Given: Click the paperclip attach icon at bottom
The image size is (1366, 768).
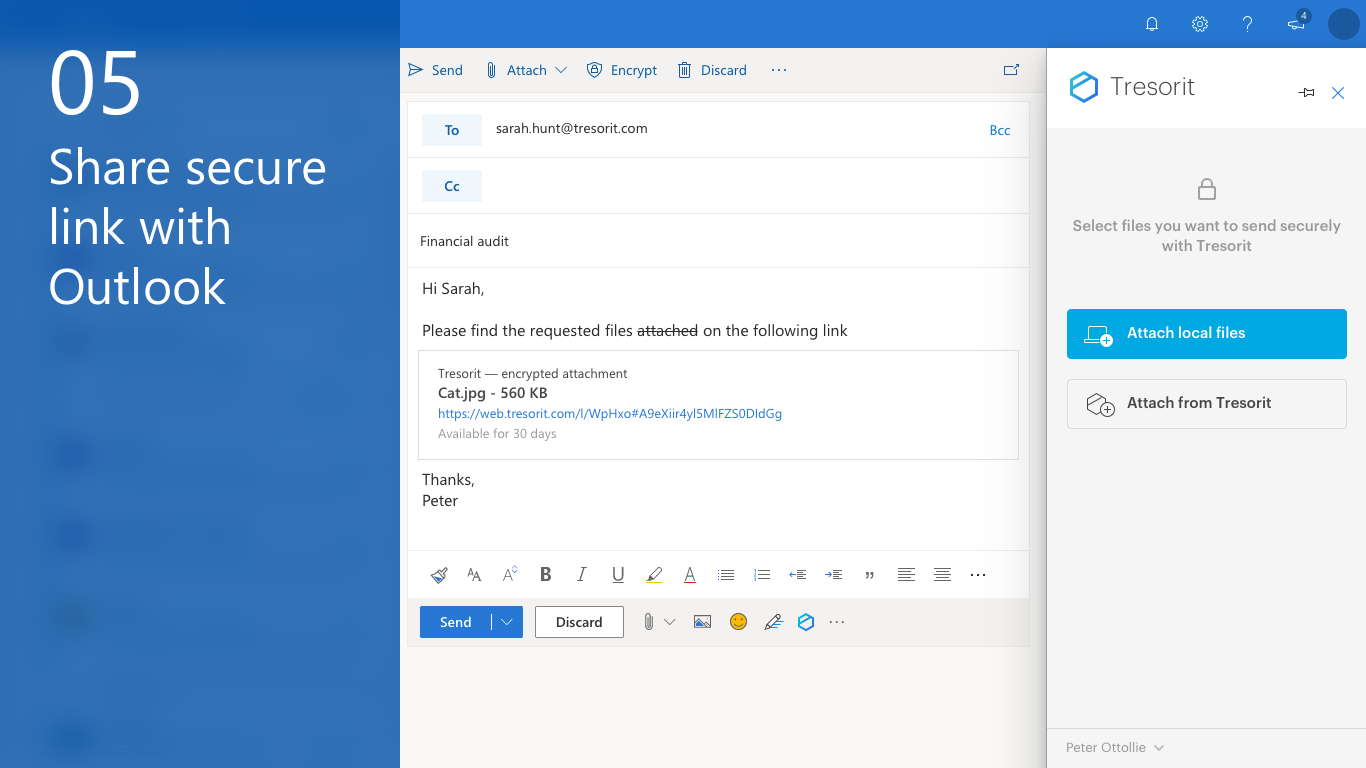Looking at the screenshot, I should (648, 622).
